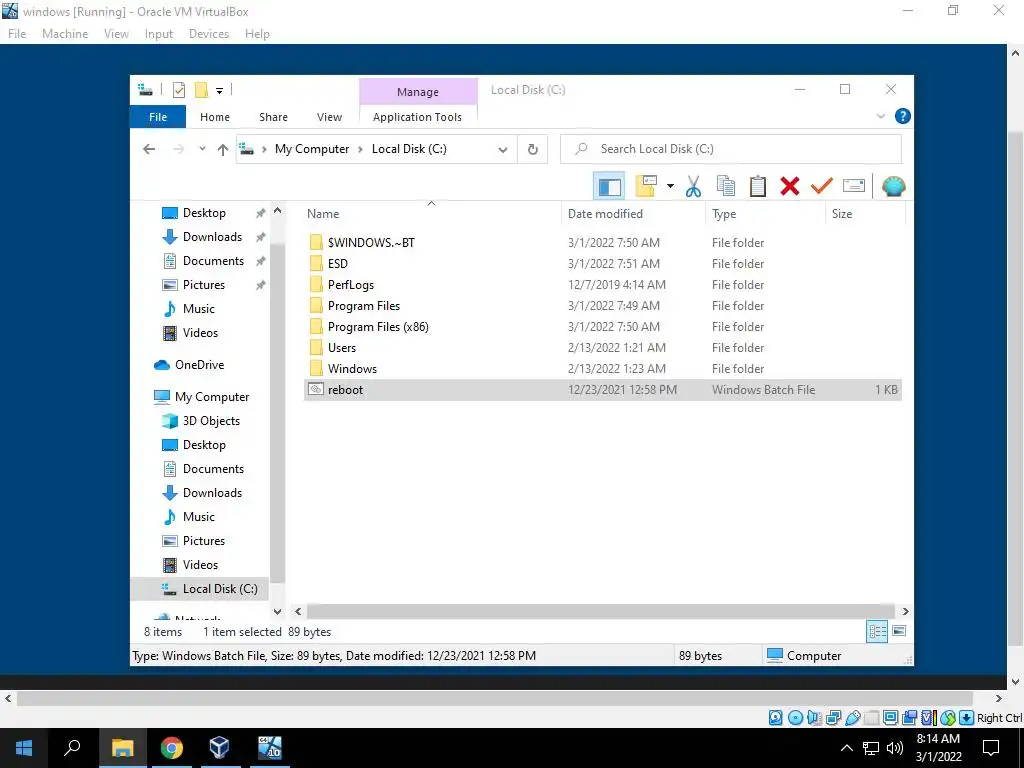Expand the folder options dropdown arrow
Image resolution: width=1024 pixels, height=768 pixels.
(670, 186)
